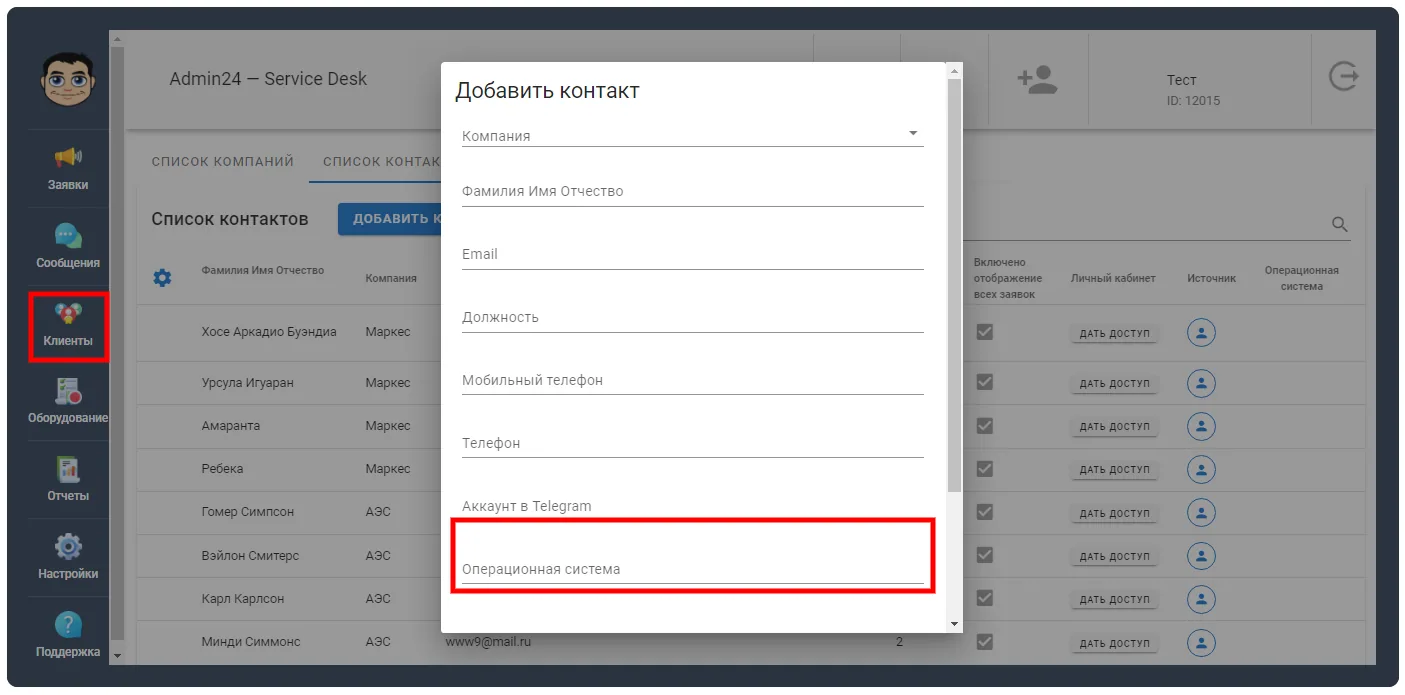Focus the Телефон field in the dialog
The width and height of the screenshot is (1405, 695).
(x=692, y=443)
